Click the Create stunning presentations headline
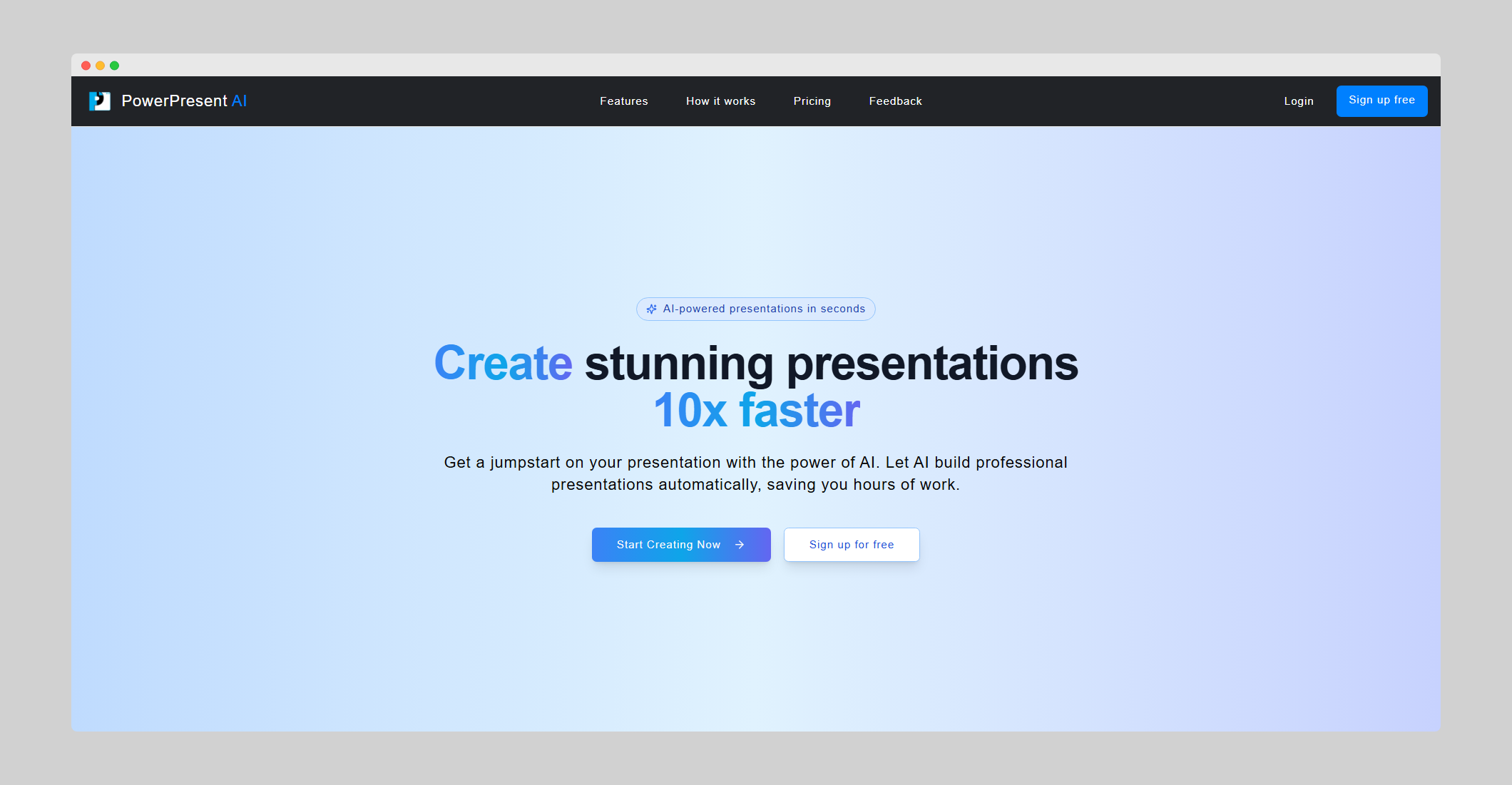 tap(756, 364)
